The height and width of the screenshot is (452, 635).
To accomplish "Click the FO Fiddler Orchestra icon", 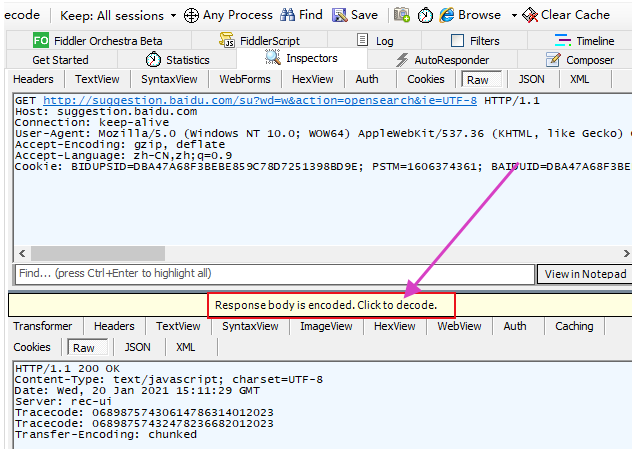I will click(41, 41).
